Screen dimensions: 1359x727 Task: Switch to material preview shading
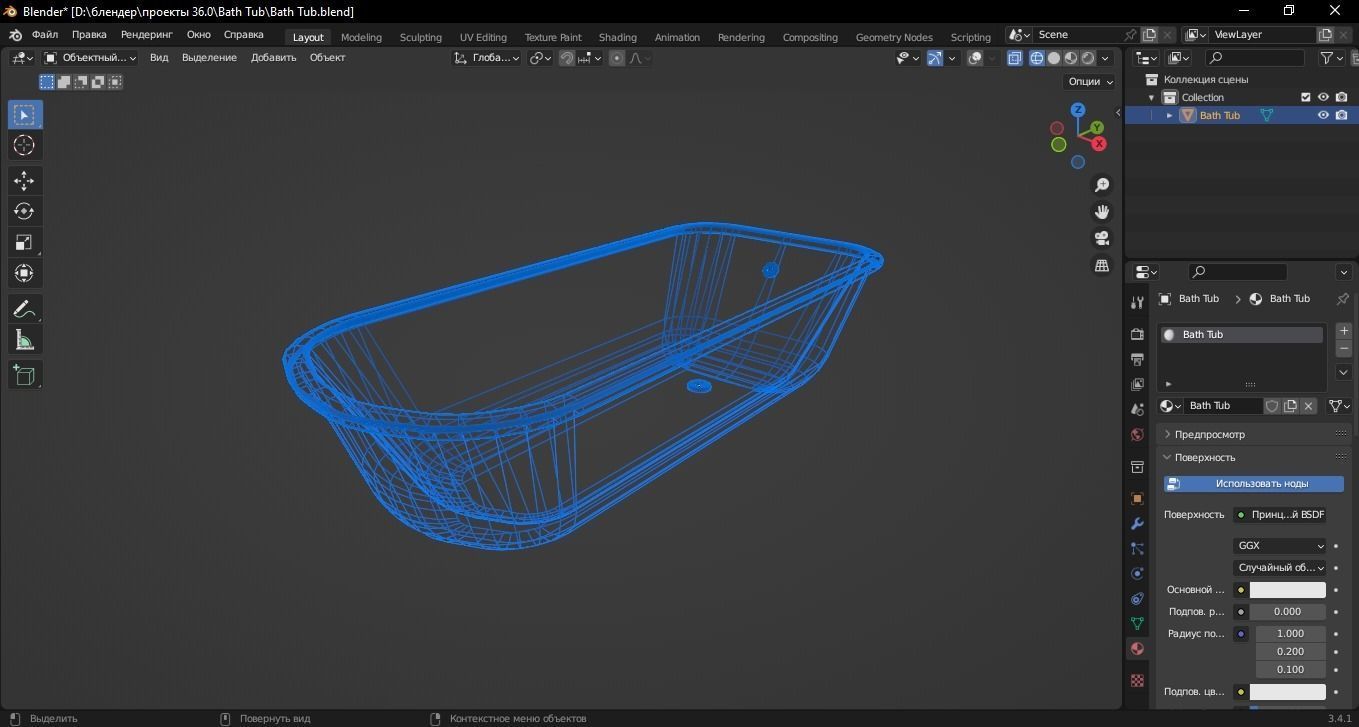pyautogui.click(x=1071, y=58)
